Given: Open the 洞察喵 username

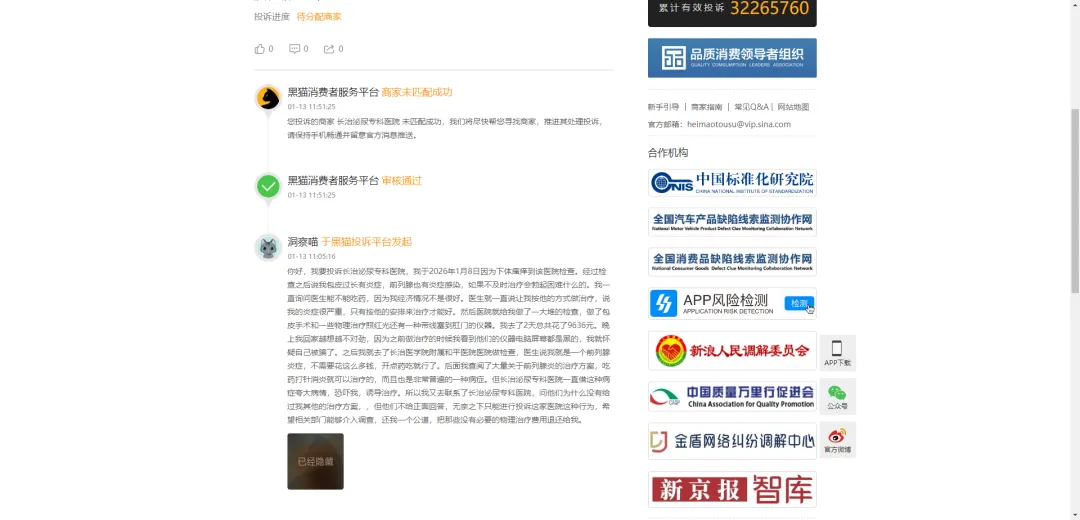Looking at the screenshot, I should 302,242.
